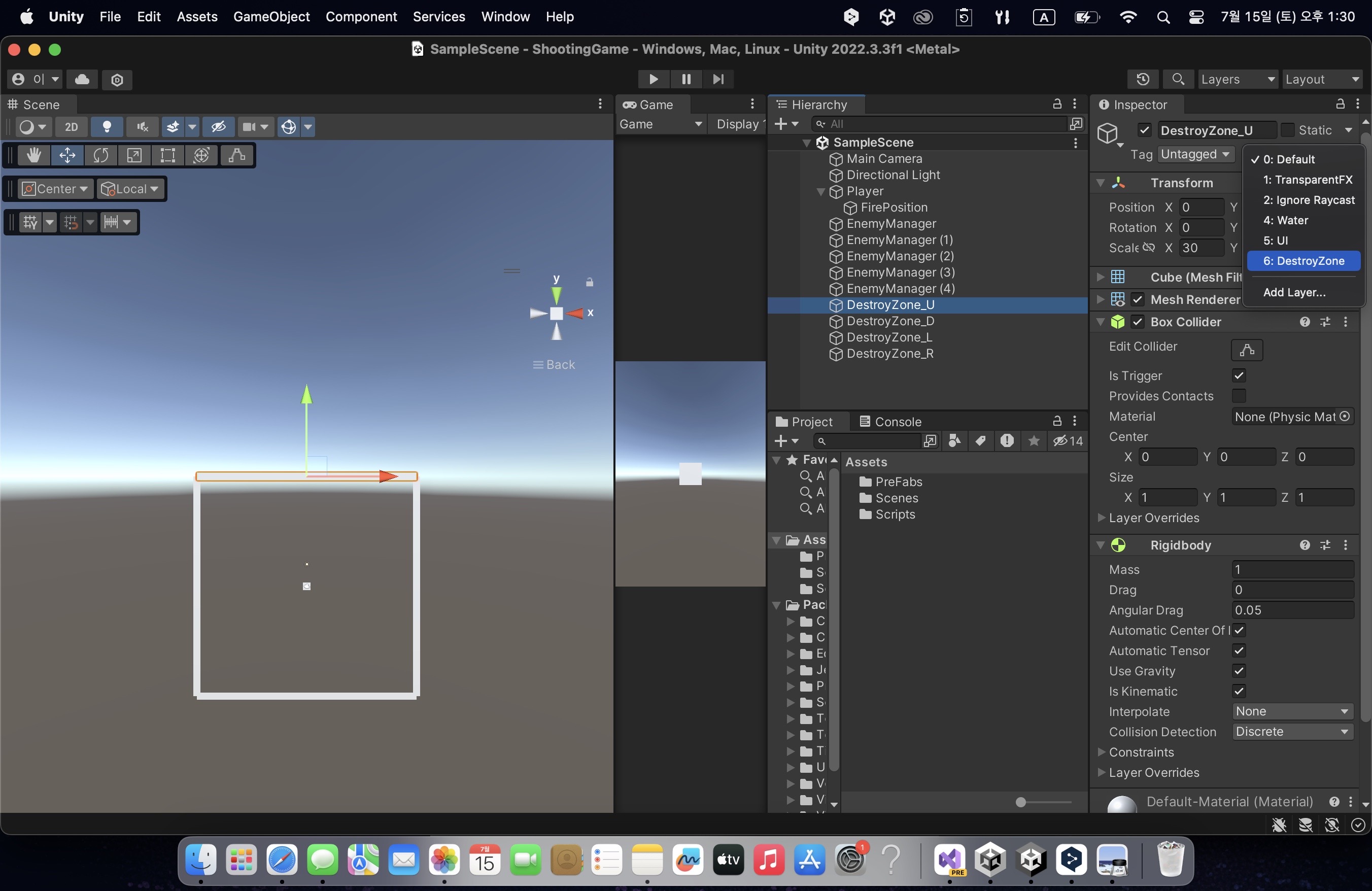Switch to the Console tab
This screenshot has height=891, width=1372.
pos(890,422)
